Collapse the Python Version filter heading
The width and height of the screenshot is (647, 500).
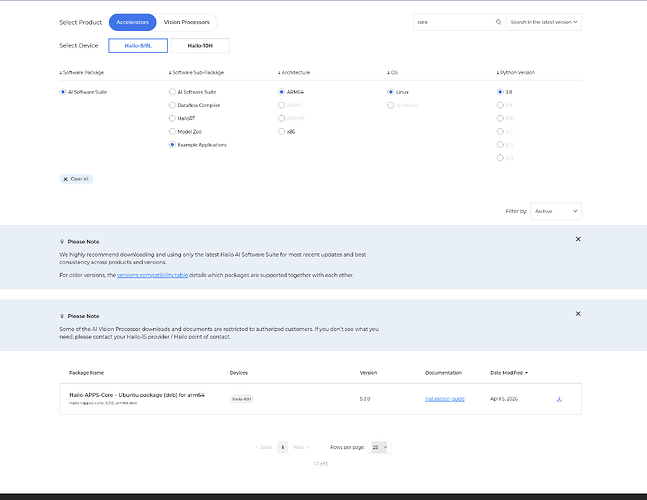pyautogui.click(x=515, y=73)
